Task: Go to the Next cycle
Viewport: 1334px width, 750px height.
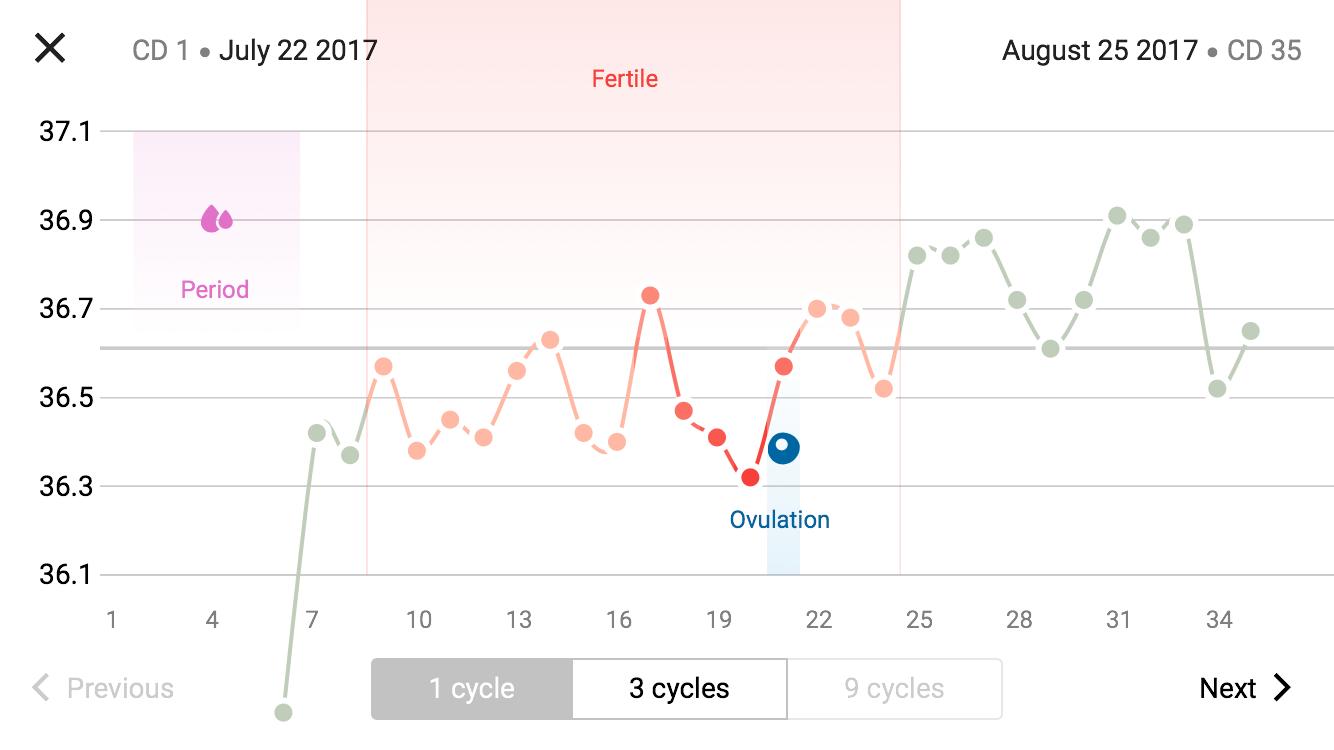Action: [1228, 688]
